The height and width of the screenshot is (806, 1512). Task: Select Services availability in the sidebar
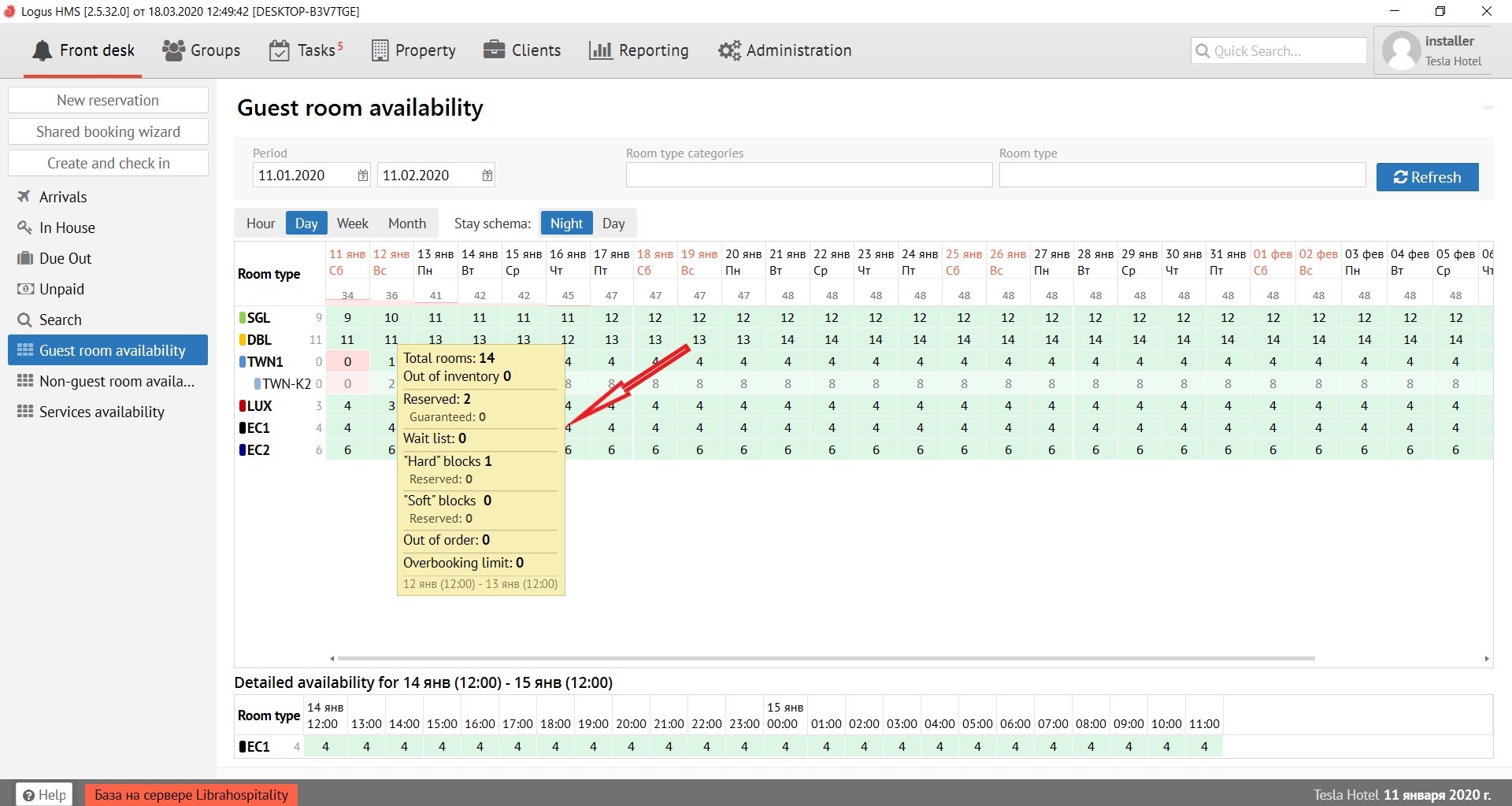coord(102,412)
